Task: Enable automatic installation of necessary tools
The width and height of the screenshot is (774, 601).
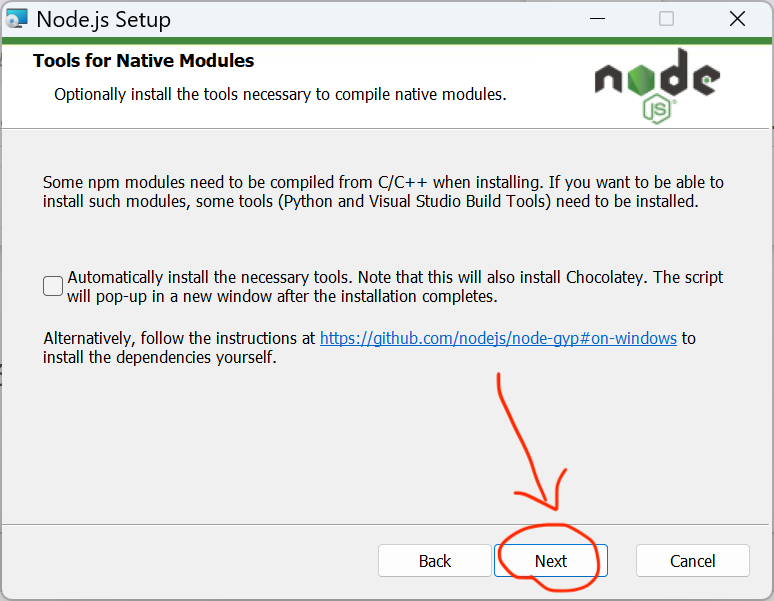Action: 53,286
